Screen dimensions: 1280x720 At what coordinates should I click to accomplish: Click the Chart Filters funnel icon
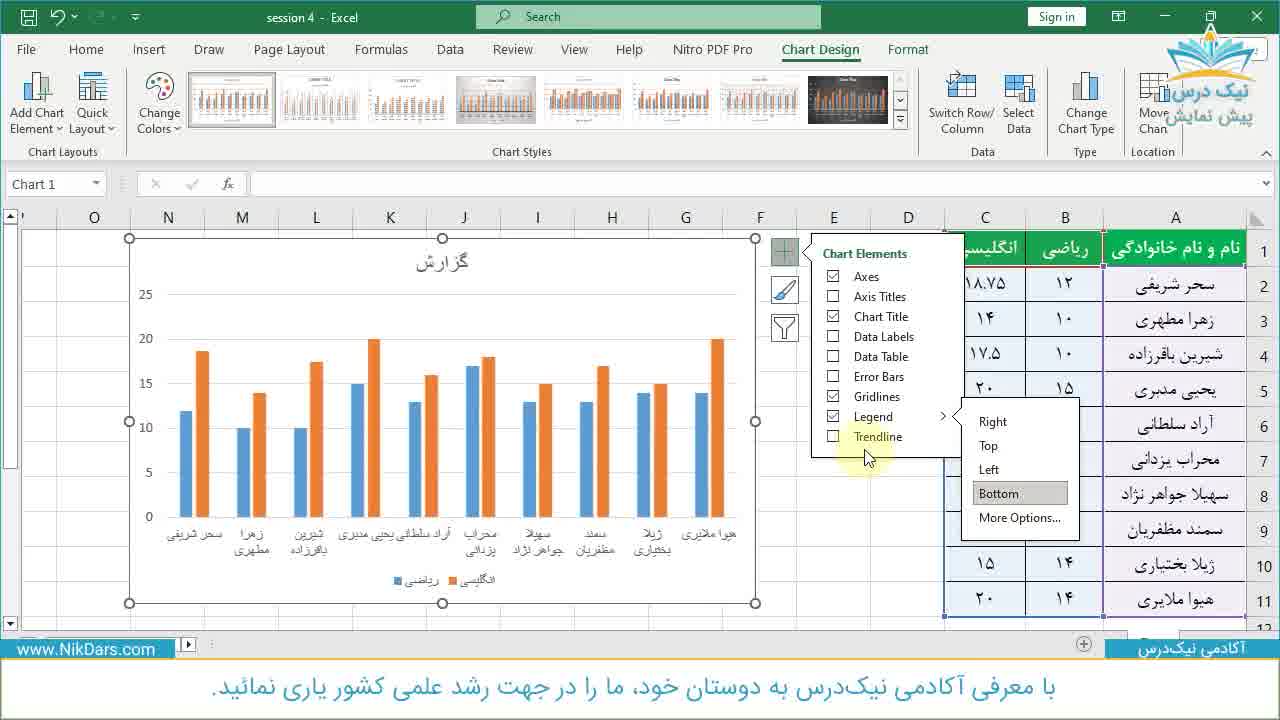784,327
